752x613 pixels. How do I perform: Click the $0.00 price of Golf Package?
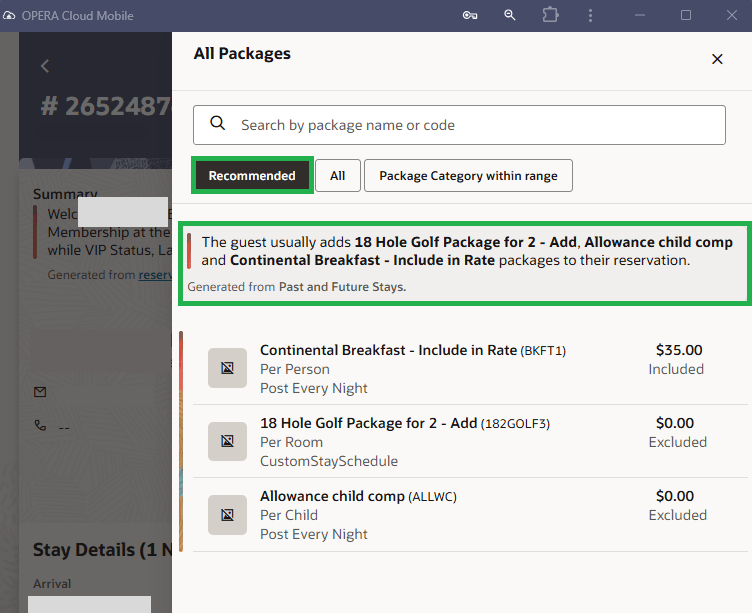tap(675, 423)
